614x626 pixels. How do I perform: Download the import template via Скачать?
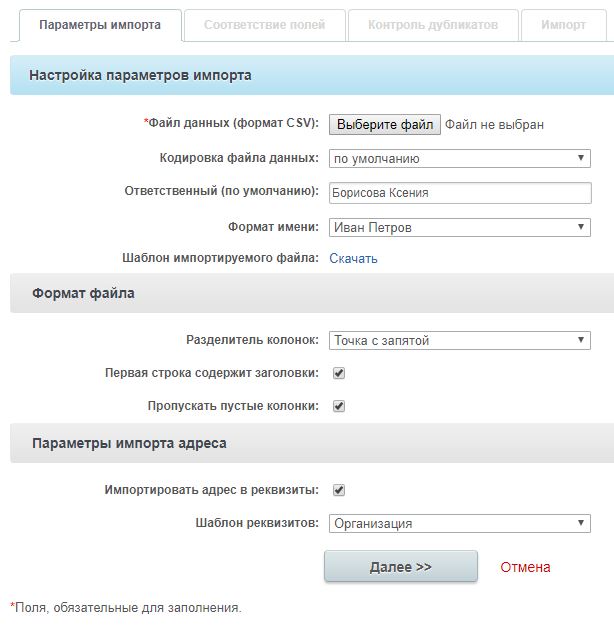click(x=353, y=259)
